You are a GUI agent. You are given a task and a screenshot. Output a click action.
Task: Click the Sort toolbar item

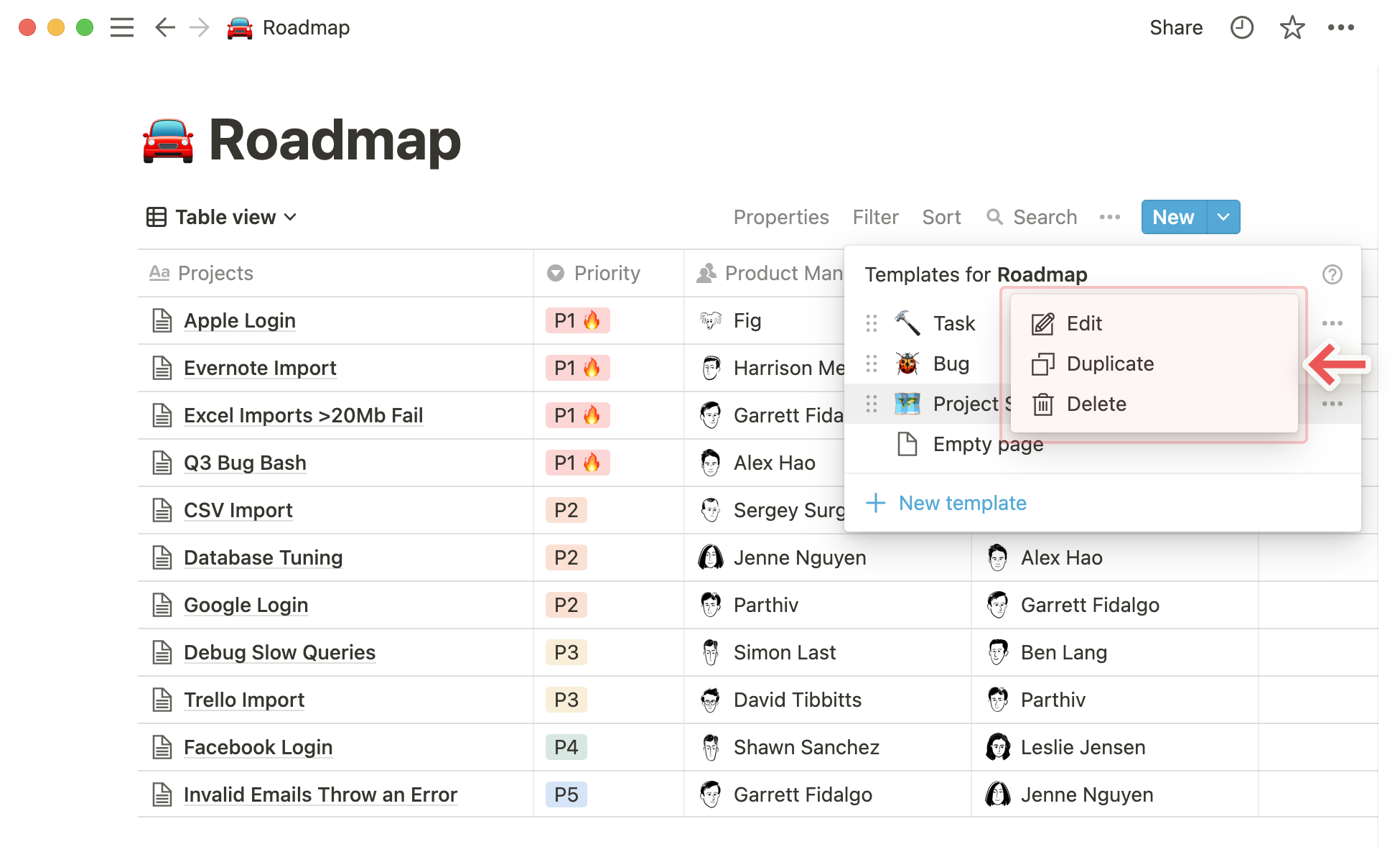941,217
